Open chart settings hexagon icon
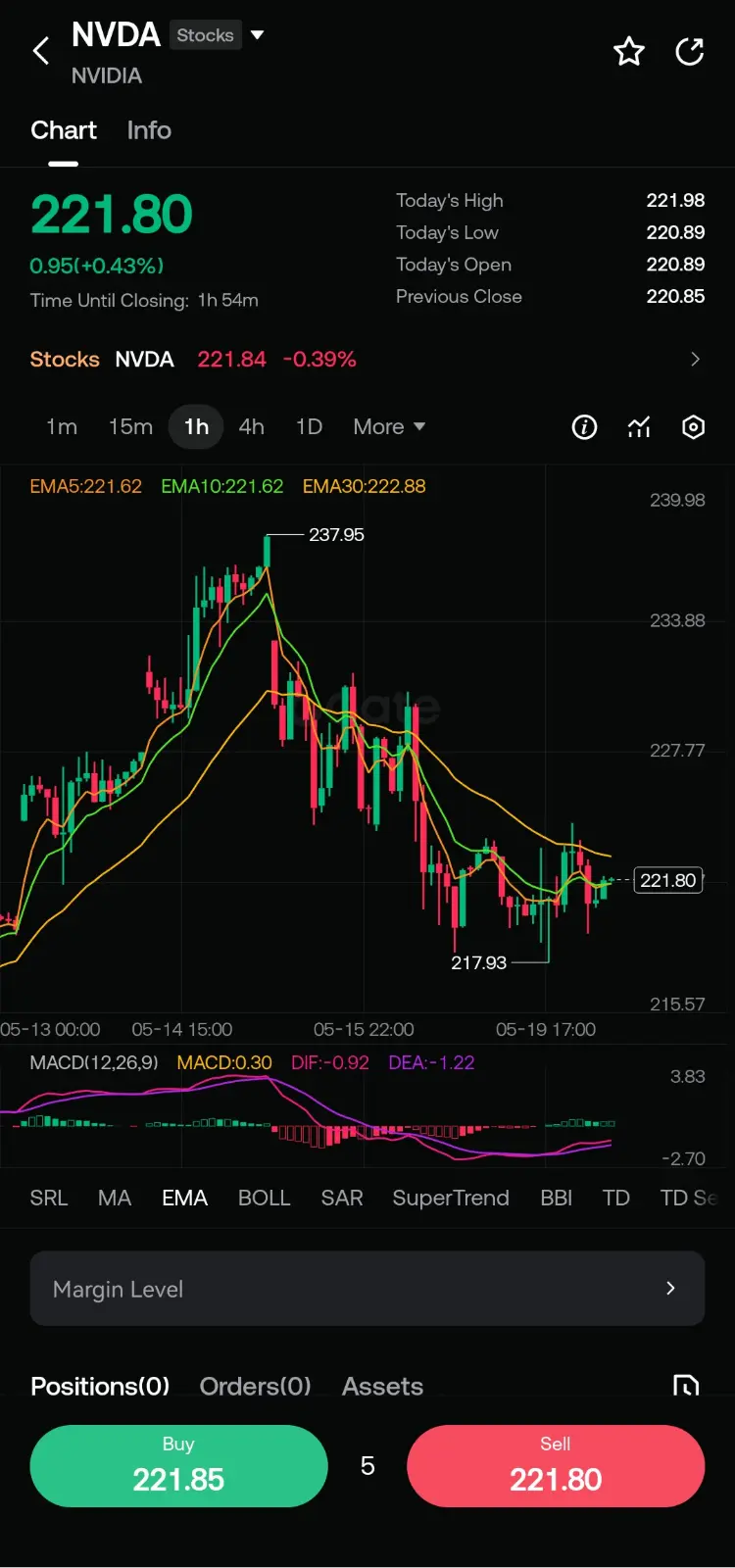The width and height of the screenshot is (735, 1568). tap(693, 427)
